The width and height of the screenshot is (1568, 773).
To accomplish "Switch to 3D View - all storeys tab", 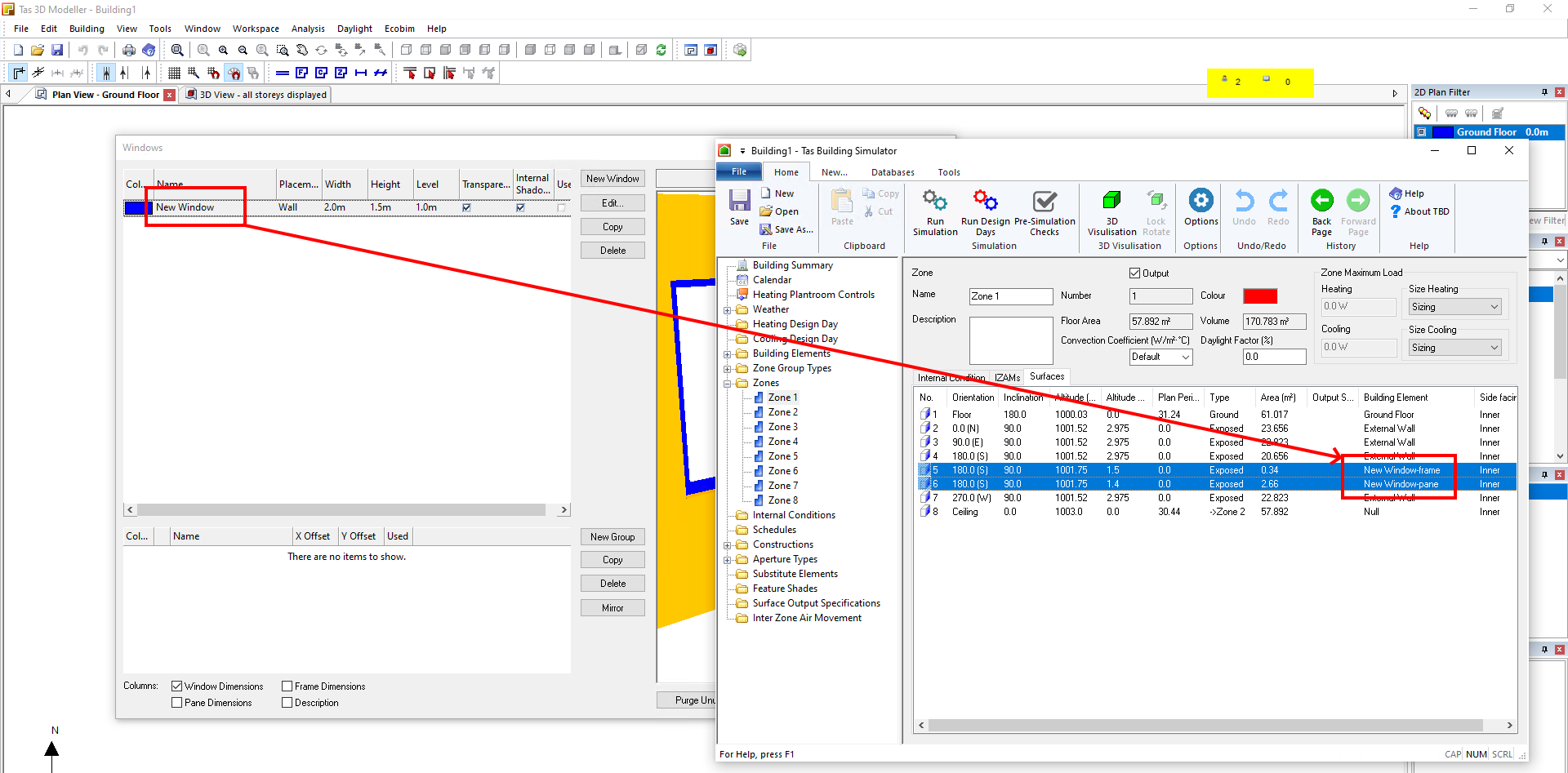I will click(257, 95).
